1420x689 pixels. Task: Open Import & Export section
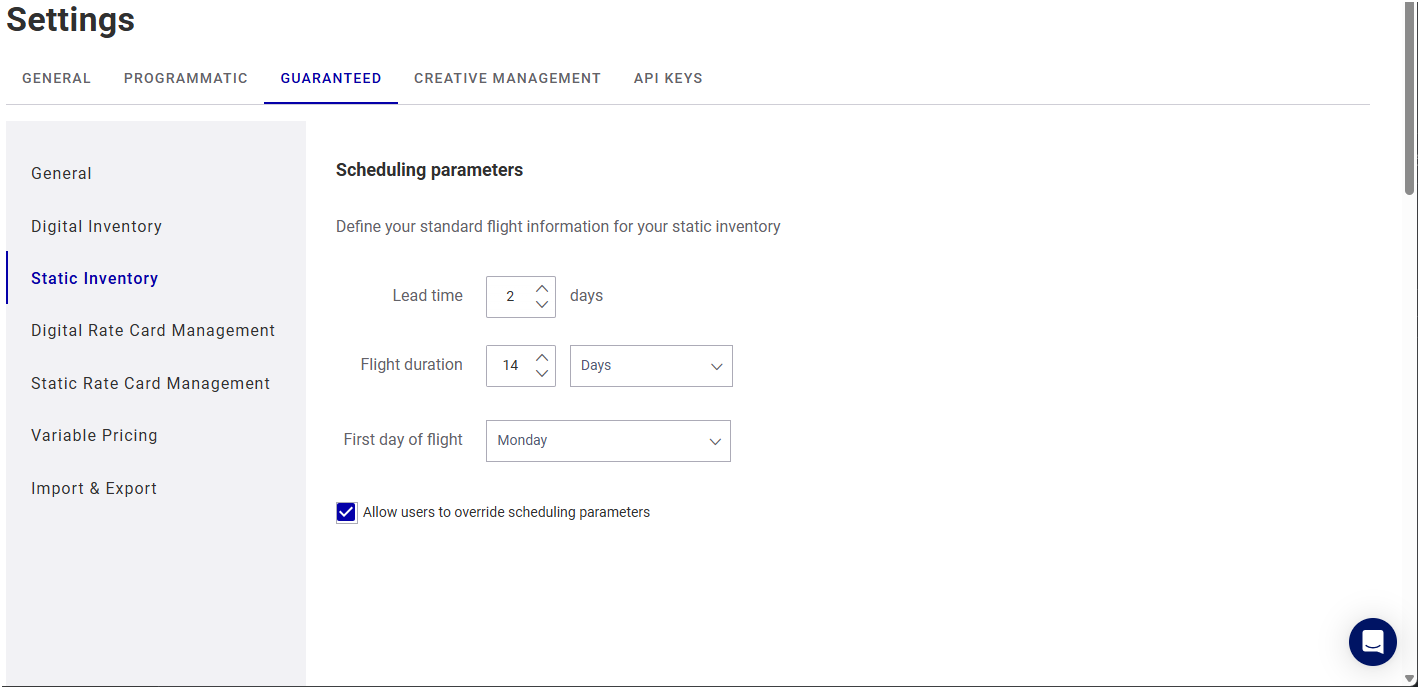[x=94, y=488]
